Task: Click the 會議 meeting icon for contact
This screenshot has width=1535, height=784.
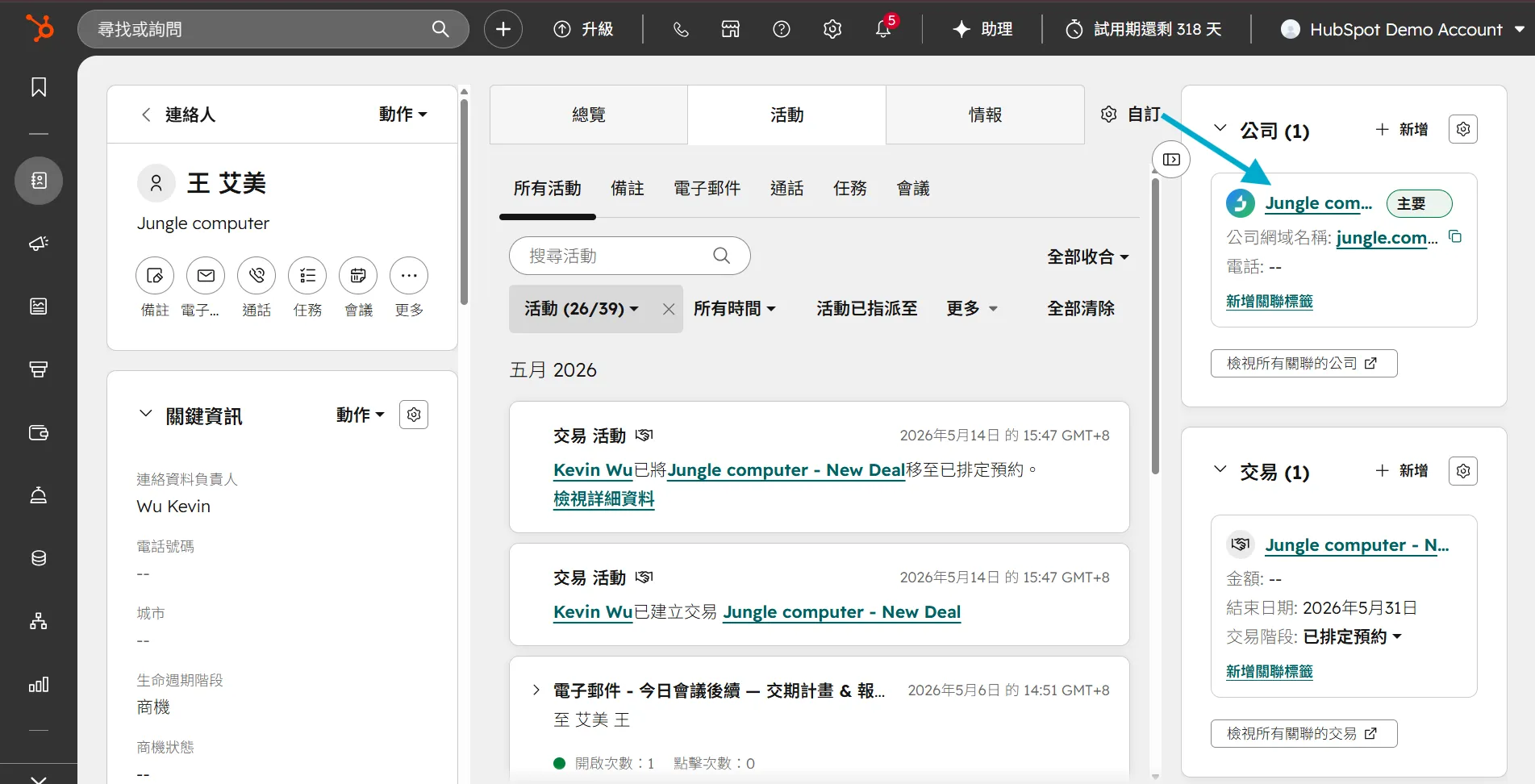Action: [358, 276]
